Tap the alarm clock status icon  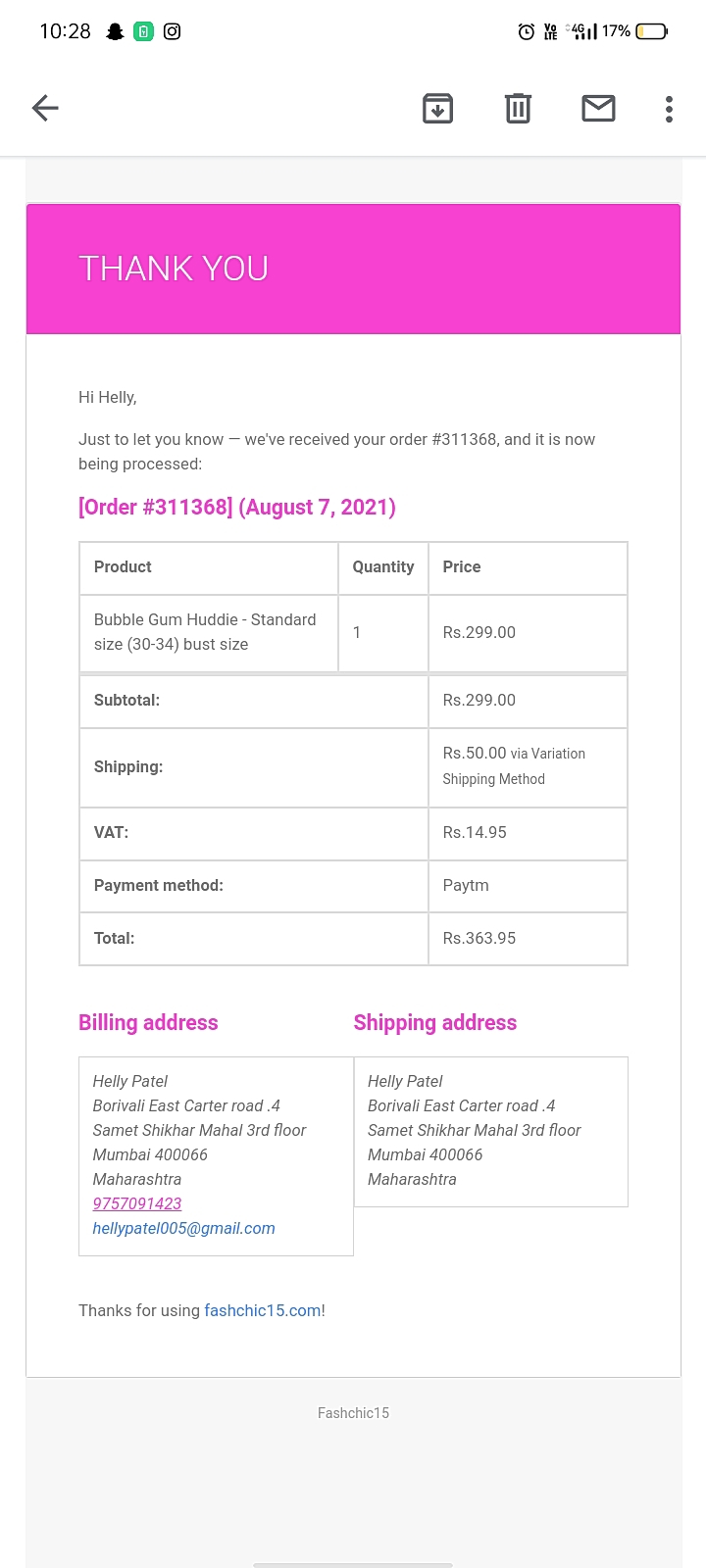pos(527,31)
